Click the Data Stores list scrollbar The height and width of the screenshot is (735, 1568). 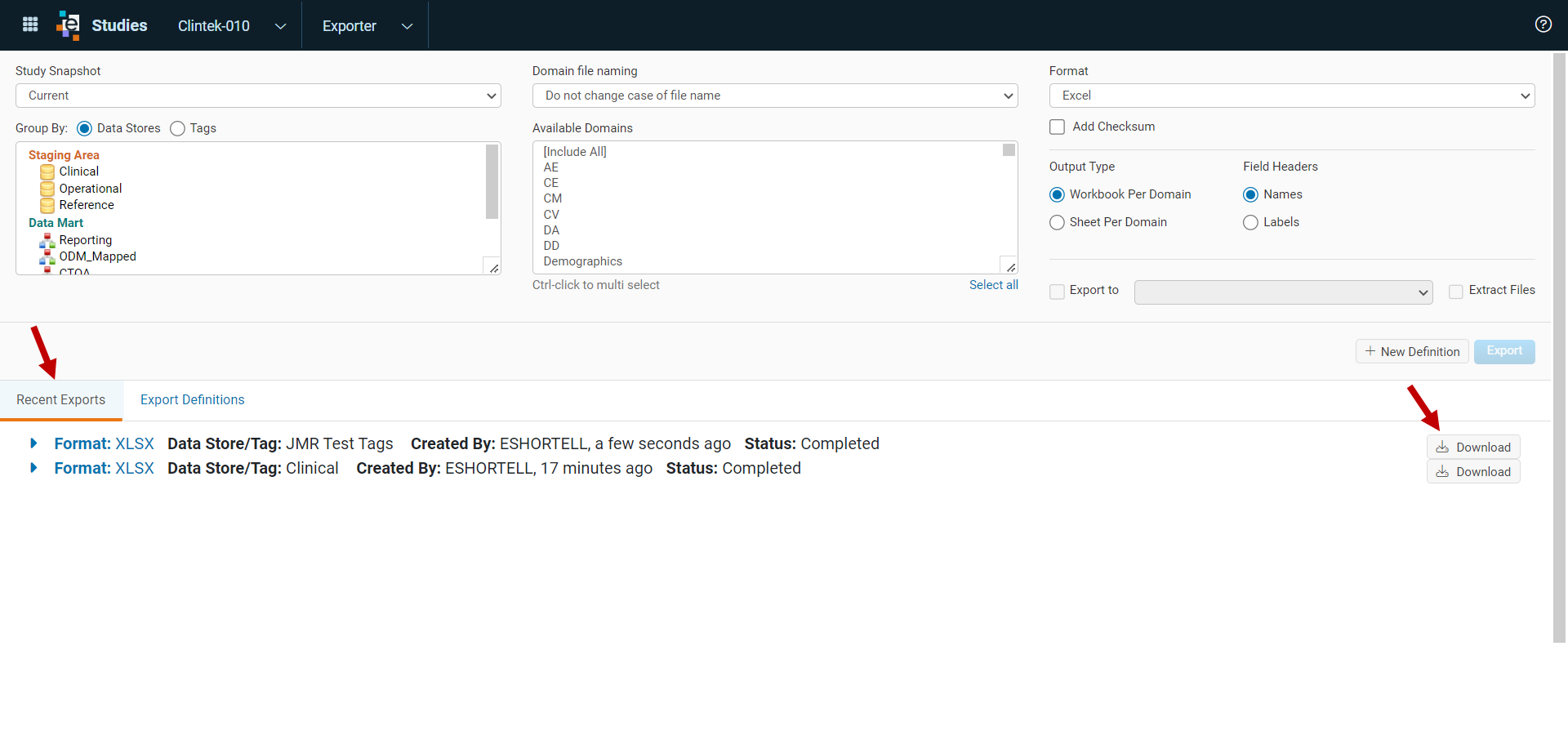[492, 182]
